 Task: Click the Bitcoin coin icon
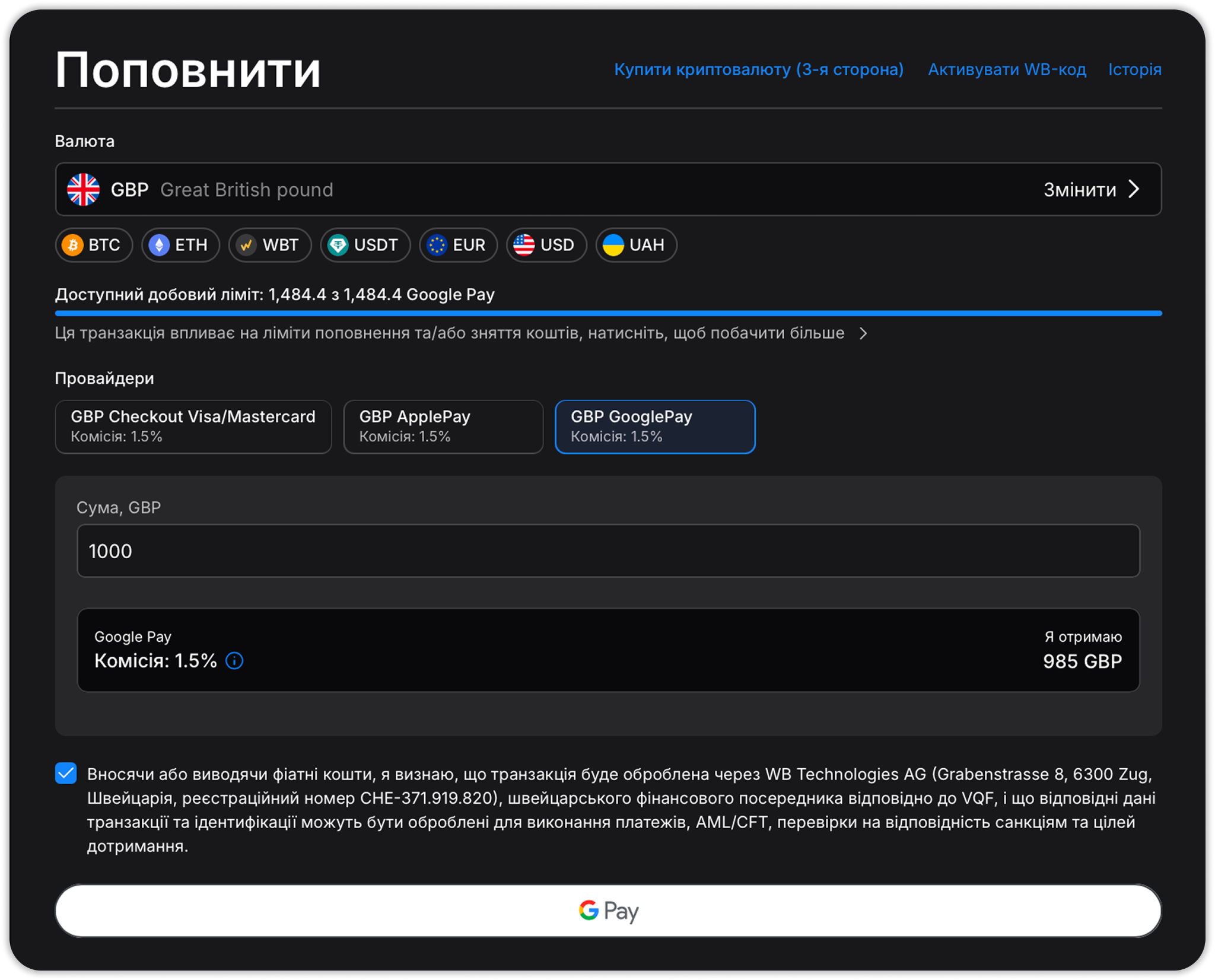point(73,245)
